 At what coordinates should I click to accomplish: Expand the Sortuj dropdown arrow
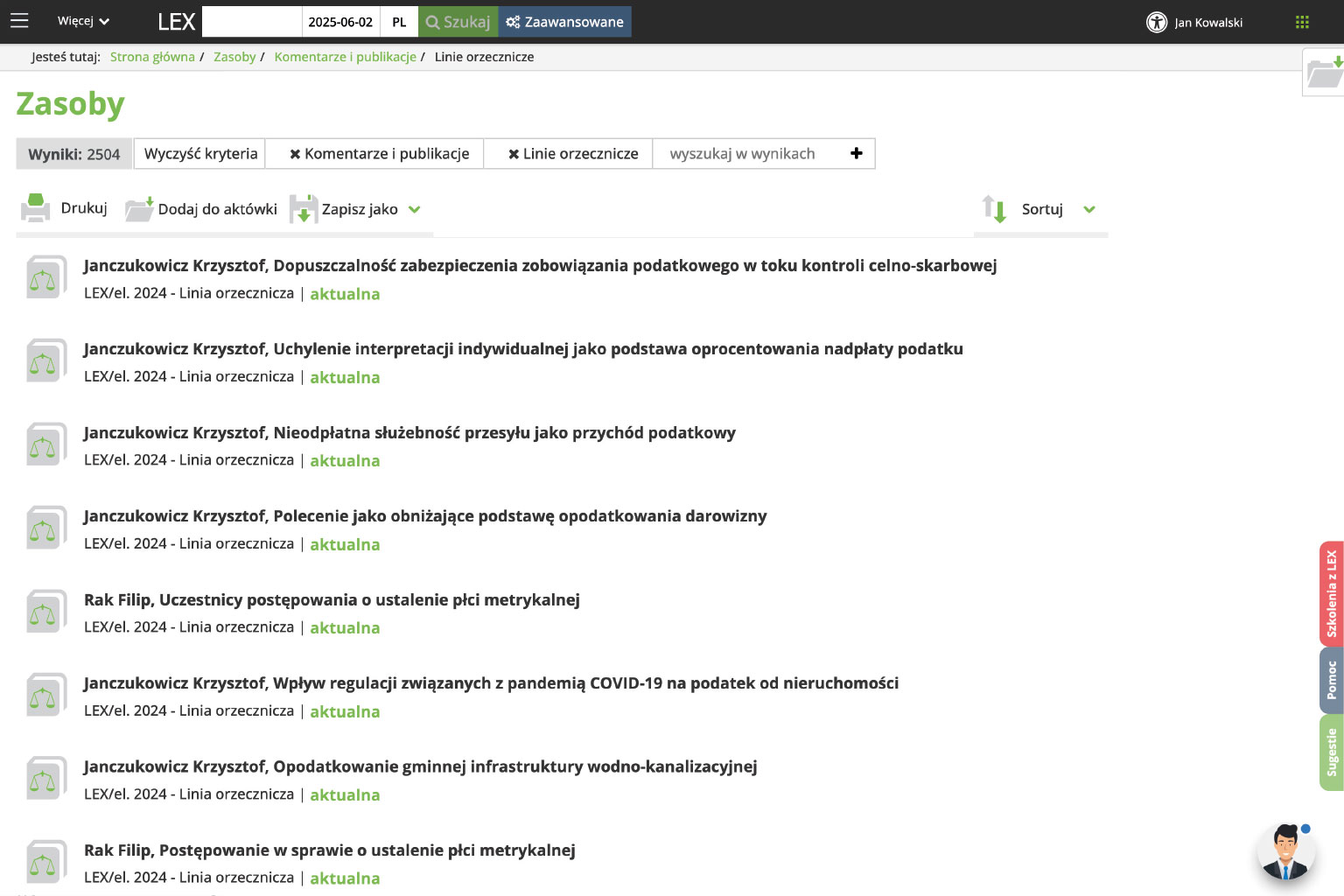(x=1089, y=209)
